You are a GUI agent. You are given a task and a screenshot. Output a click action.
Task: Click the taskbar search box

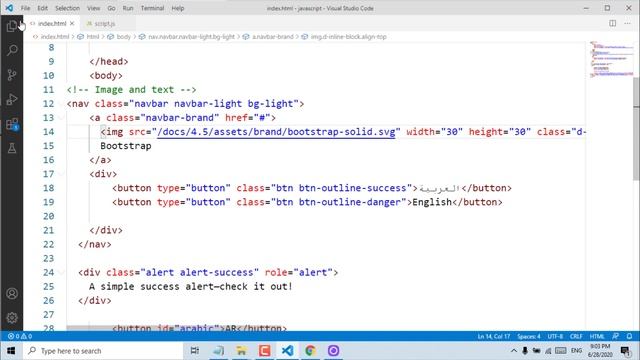[x=102, y=351]
